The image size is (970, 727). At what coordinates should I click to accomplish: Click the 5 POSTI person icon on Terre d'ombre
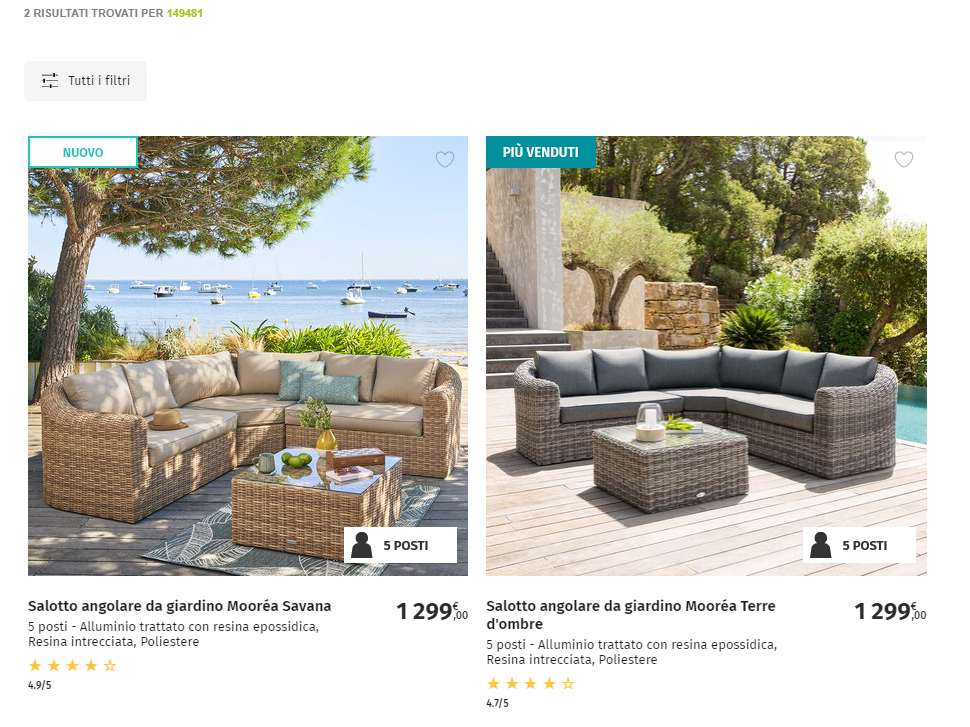click(821, 545)
